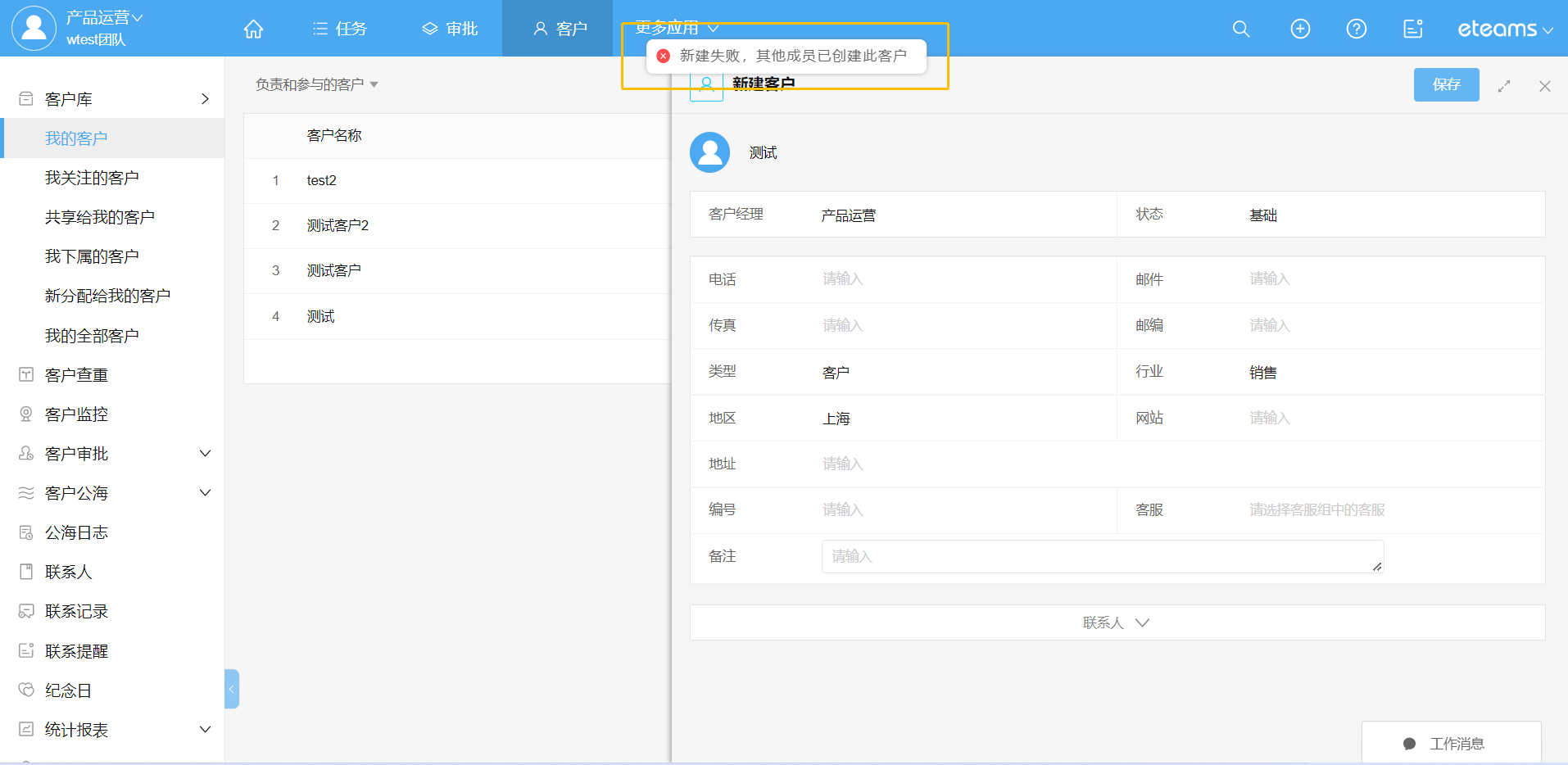Expand the new customer panel to fullscreen
The height and width of the screenshot is (765, 1568).
point(1503,86)
